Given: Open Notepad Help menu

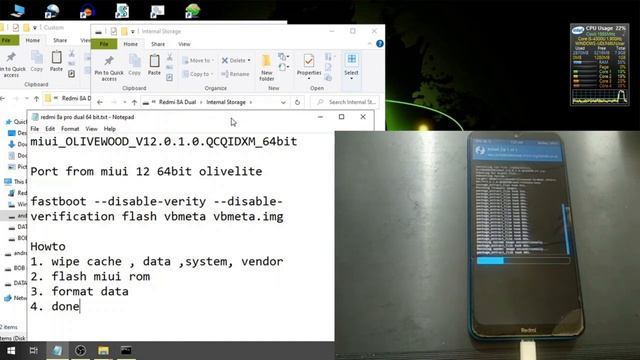Looking at the screenshot, I should [x=109, y=129].
